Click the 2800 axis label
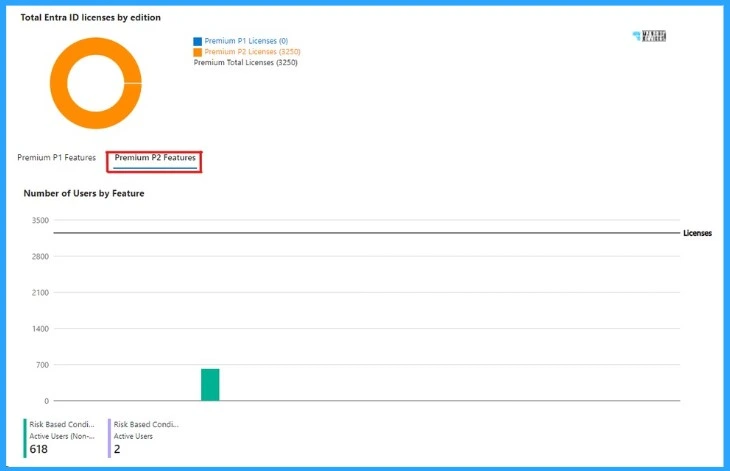This screenshot has height=471, width=730. point(40,256)
